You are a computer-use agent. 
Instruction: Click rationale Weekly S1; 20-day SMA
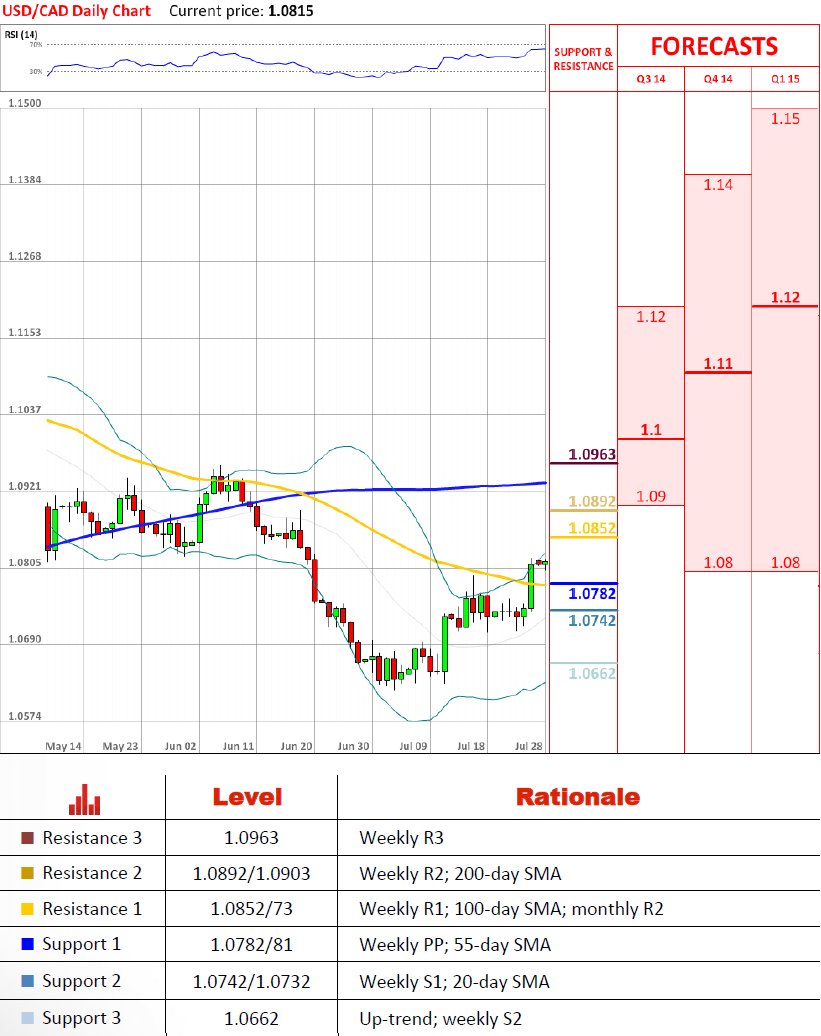(x=454, y=982)
